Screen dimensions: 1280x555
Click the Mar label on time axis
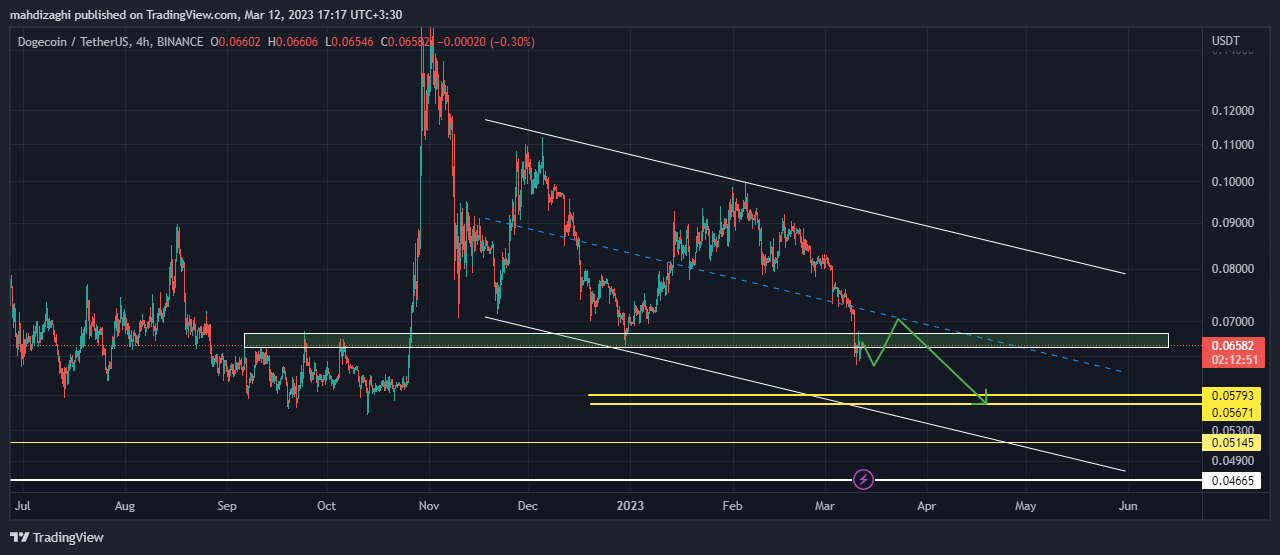pos(825,506)
